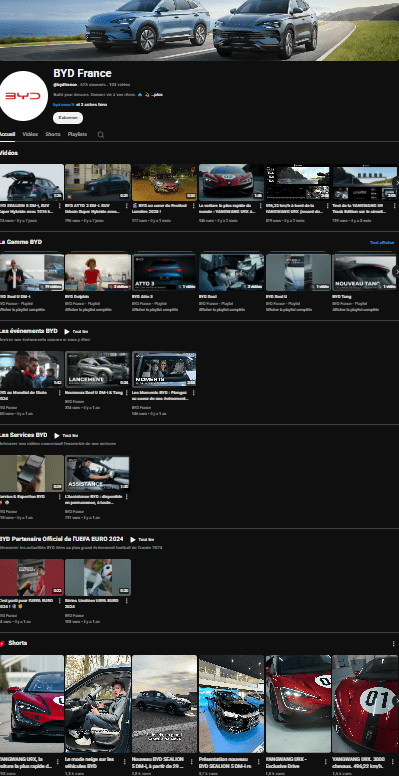Image resolution: width=399 pixels, height=776 pixels.
Task: Open options menu for Séries Limitées UEFA EURO video
Action: [126, 600]
